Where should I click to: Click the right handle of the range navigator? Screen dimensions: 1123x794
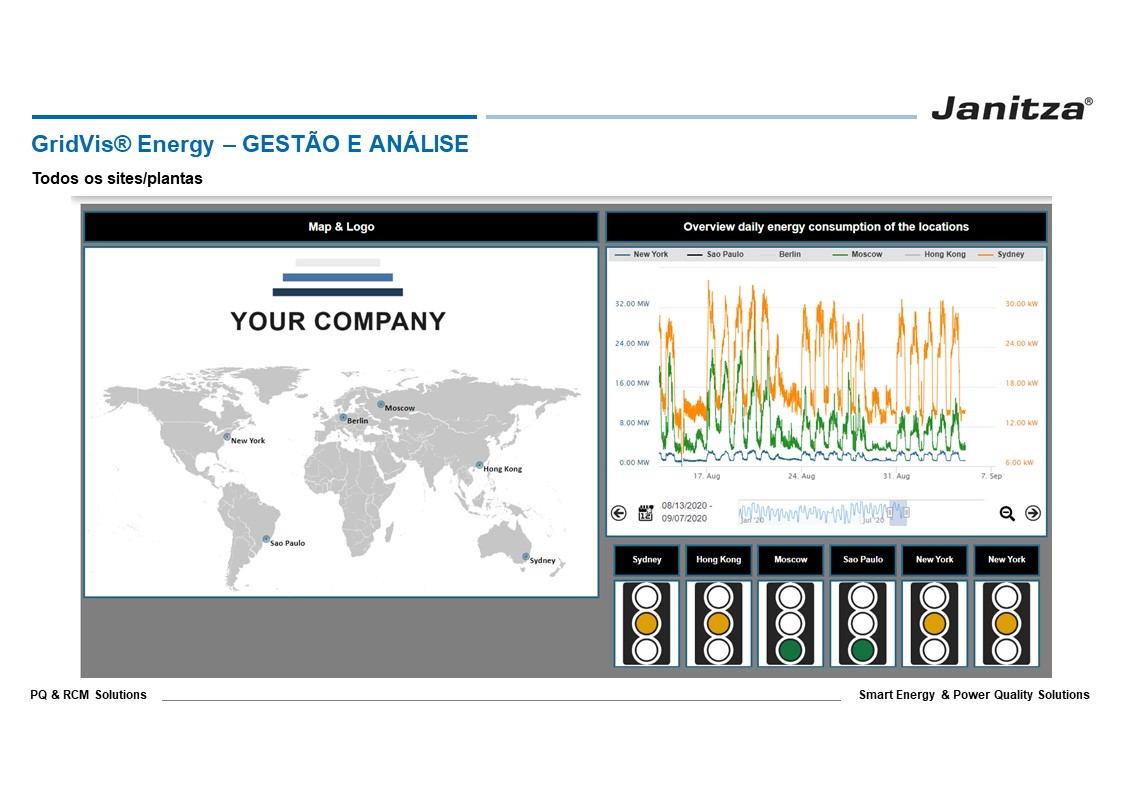(906, 513)
